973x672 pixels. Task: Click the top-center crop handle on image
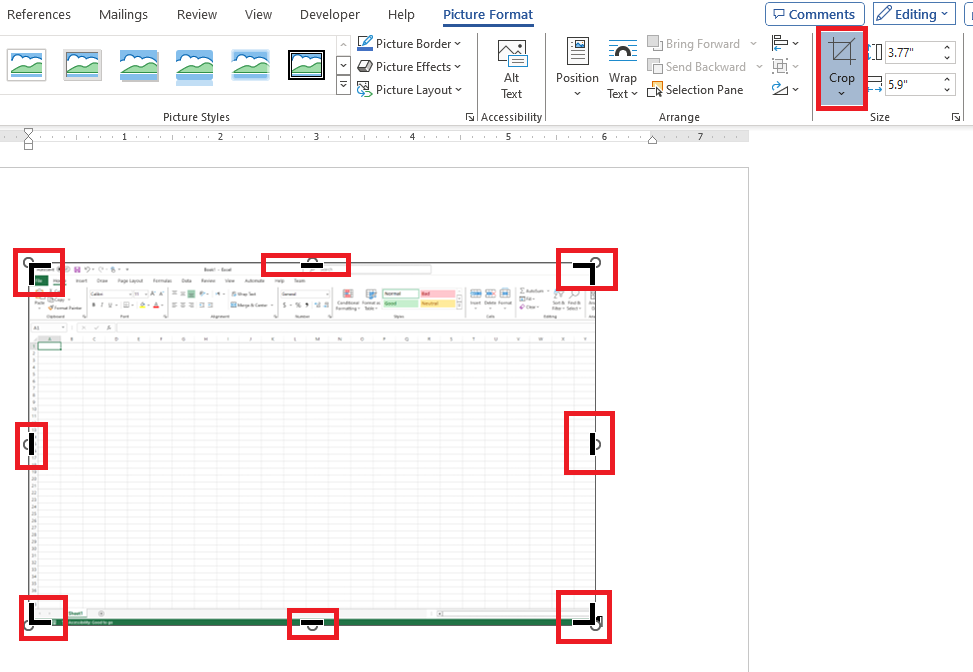coord(311,265)
